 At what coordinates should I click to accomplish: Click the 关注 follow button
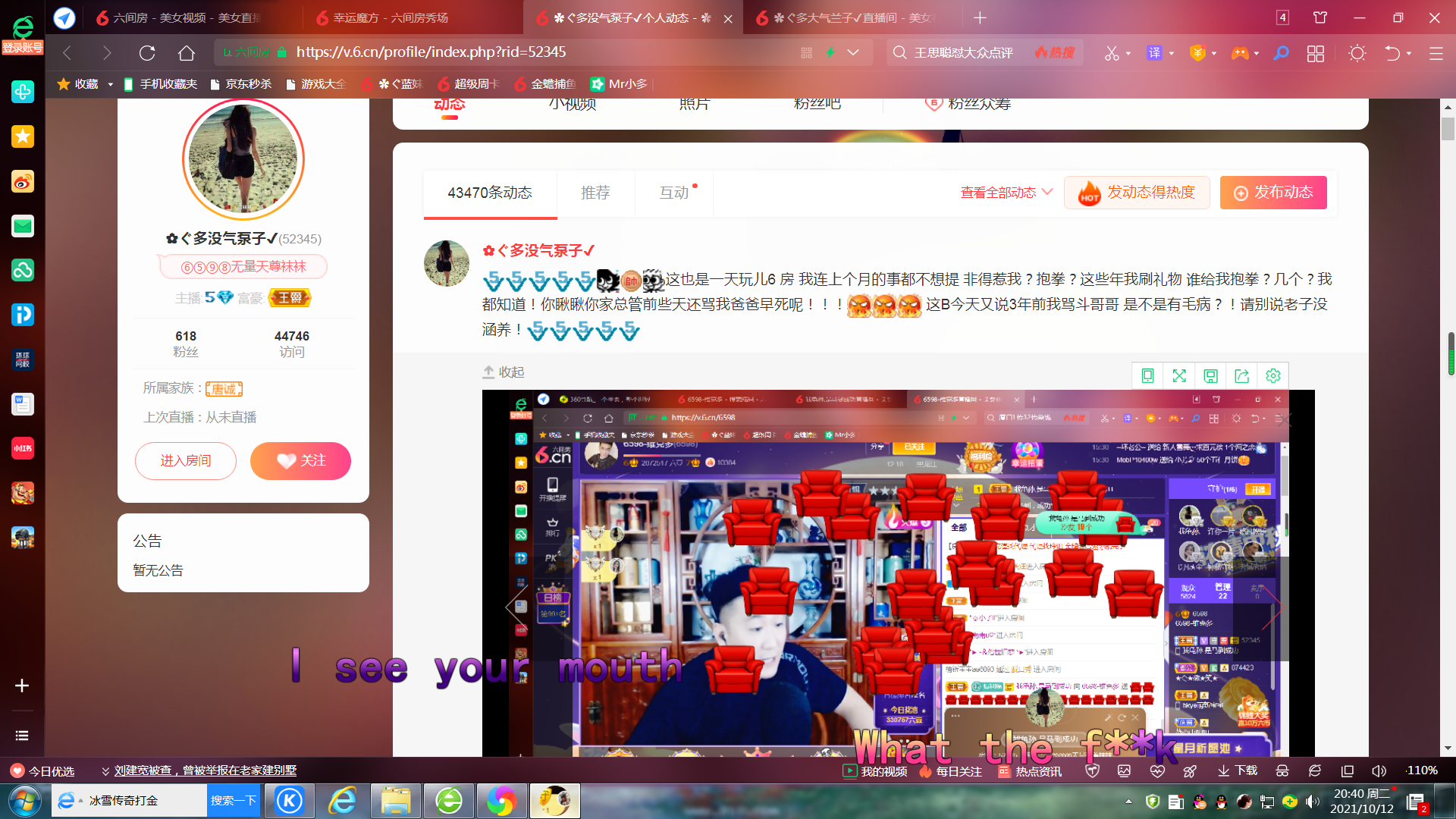coord(300,461)
